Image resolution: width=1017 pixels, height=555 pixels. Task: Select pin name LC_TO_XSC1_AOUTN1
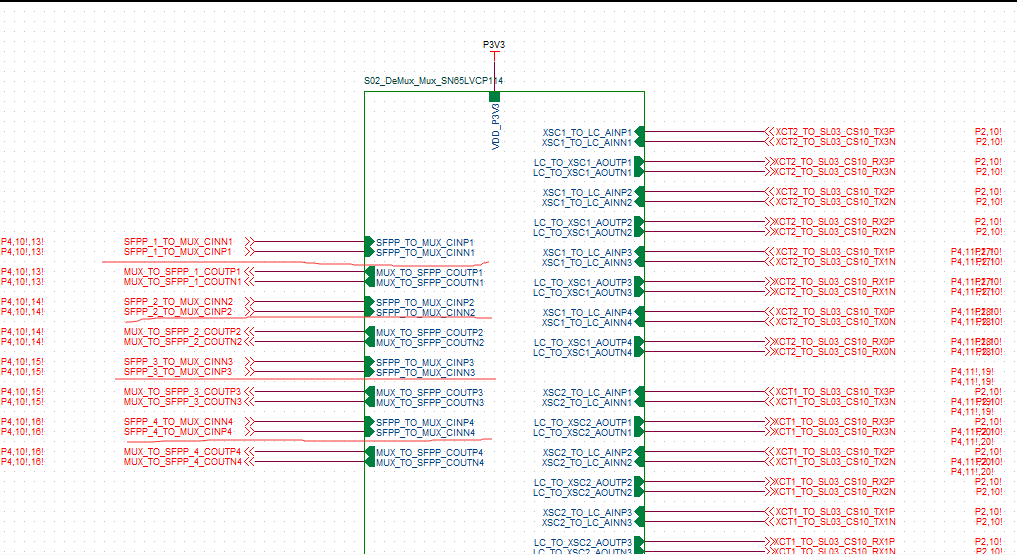582,172
